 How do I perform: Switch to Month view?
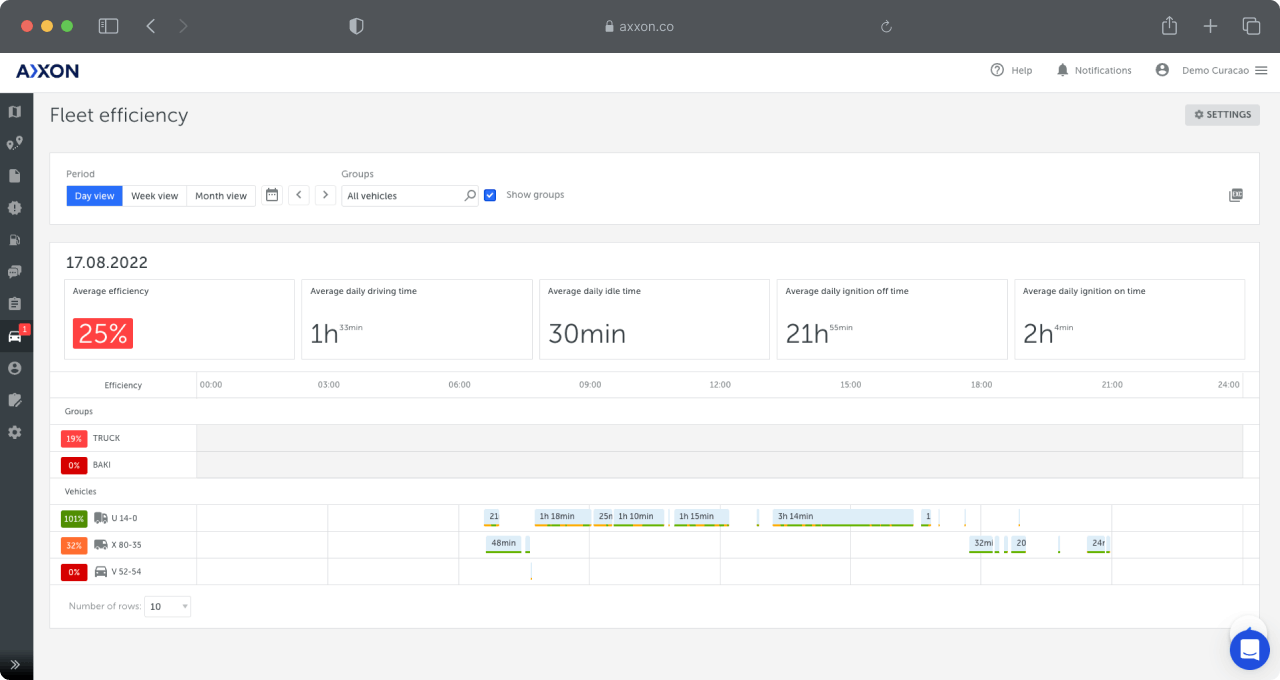click(x=221, y=196)
